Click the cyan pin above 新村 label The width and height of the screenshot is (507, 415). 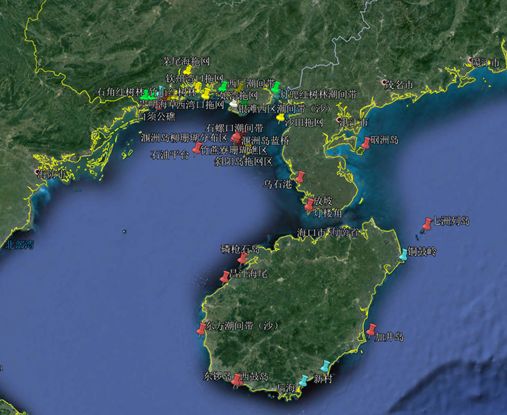pyautogui.click(x=325, y=366)
